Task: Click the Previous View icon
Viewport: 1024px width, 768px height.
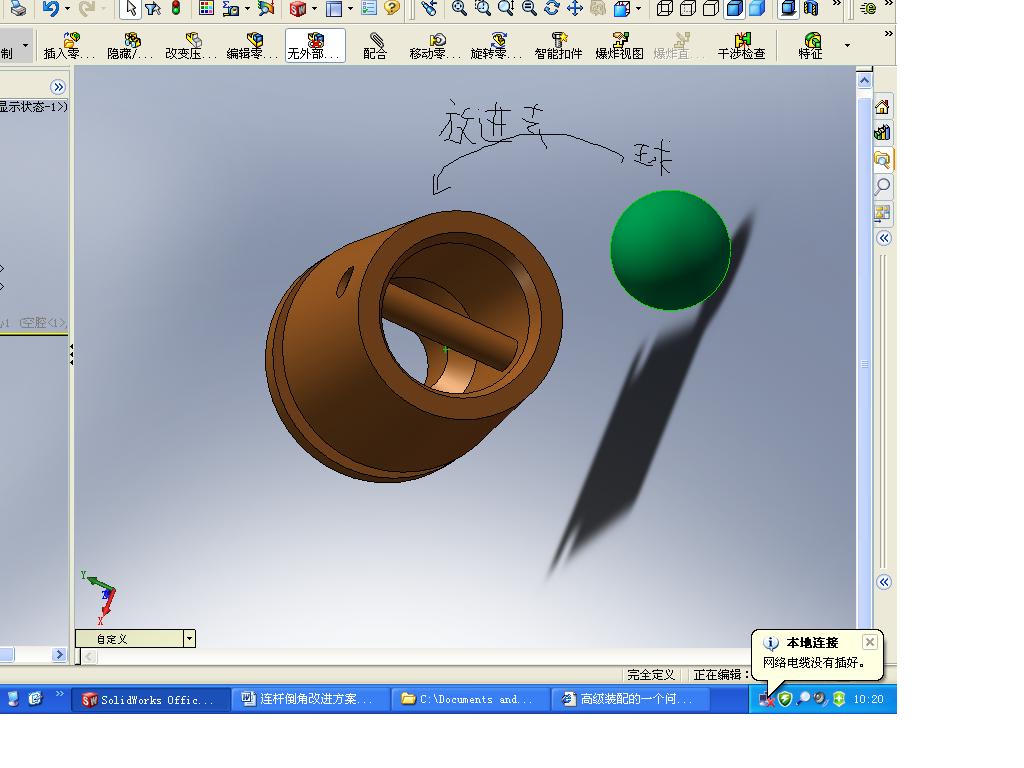Action: pos(429,8)
